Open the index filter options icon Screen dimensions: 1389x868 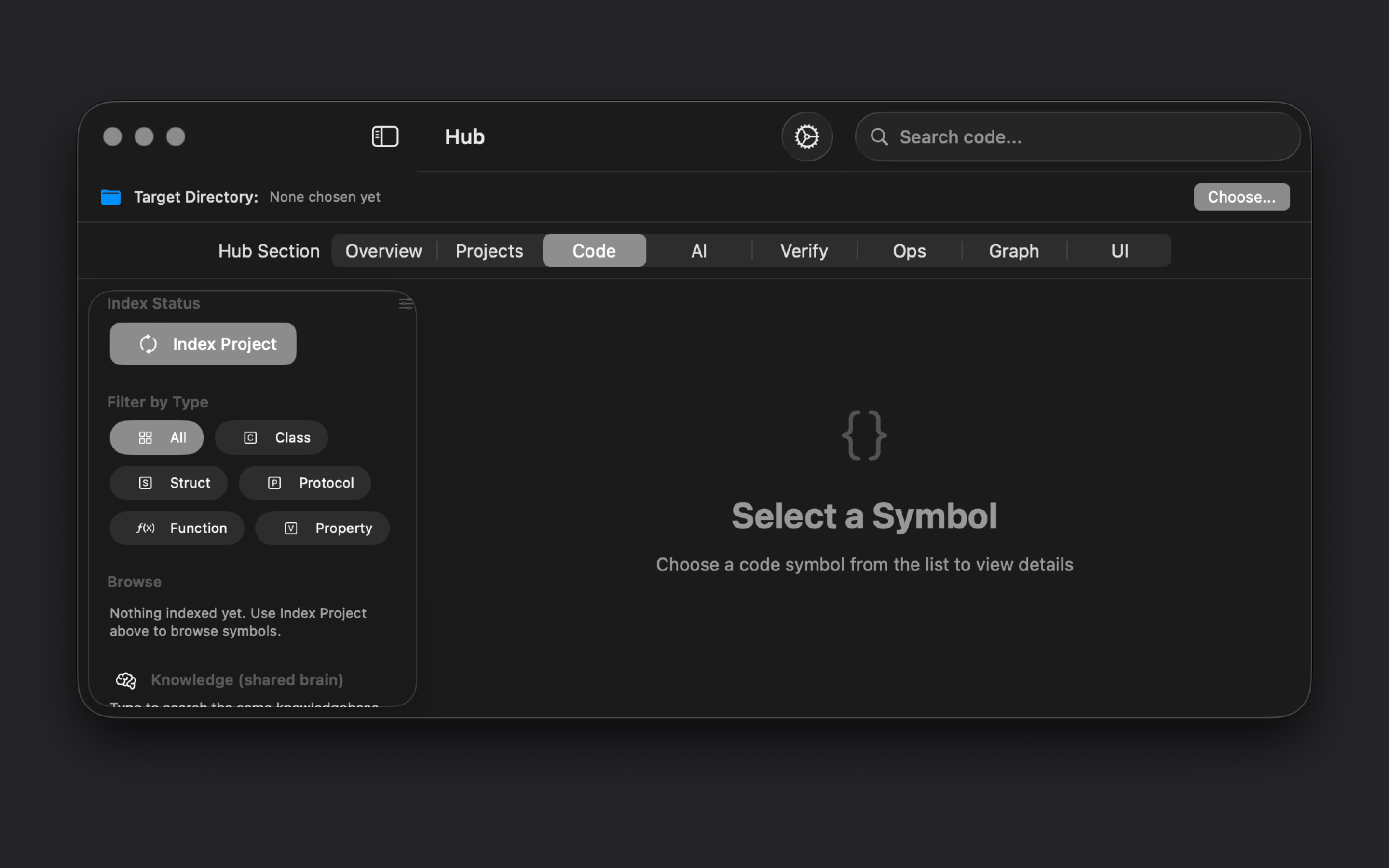pos(406,304)
